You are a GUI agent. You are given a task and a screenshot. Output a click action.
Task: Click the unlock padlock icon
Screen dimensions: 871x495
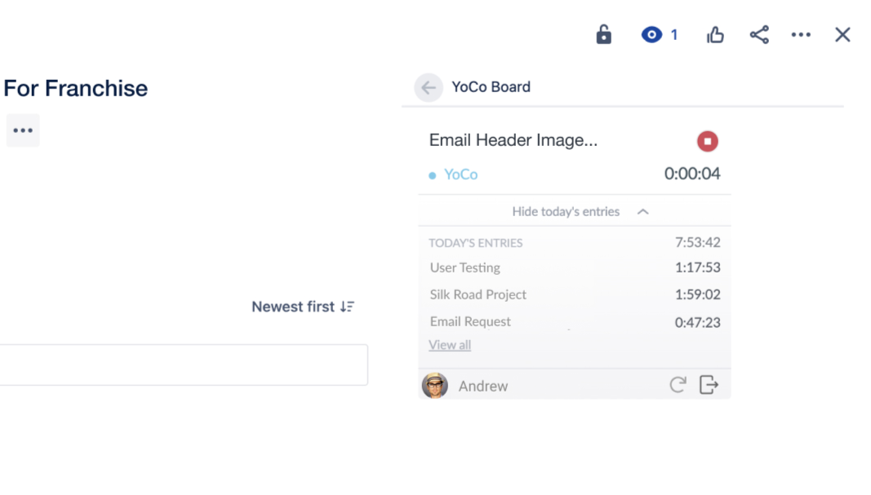(604, 34)
